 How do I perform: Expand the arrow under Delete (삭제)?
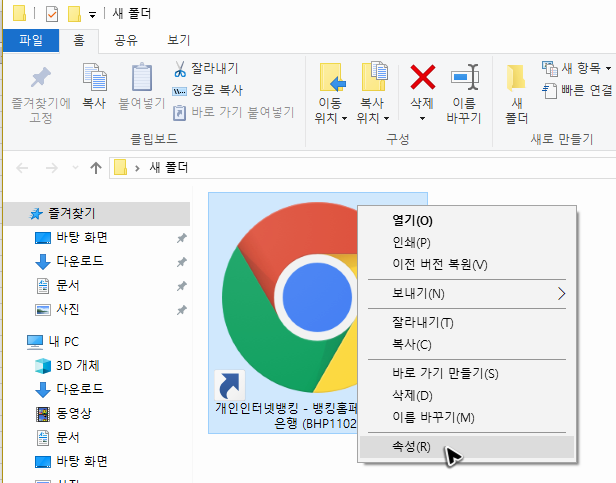(422, 118)
